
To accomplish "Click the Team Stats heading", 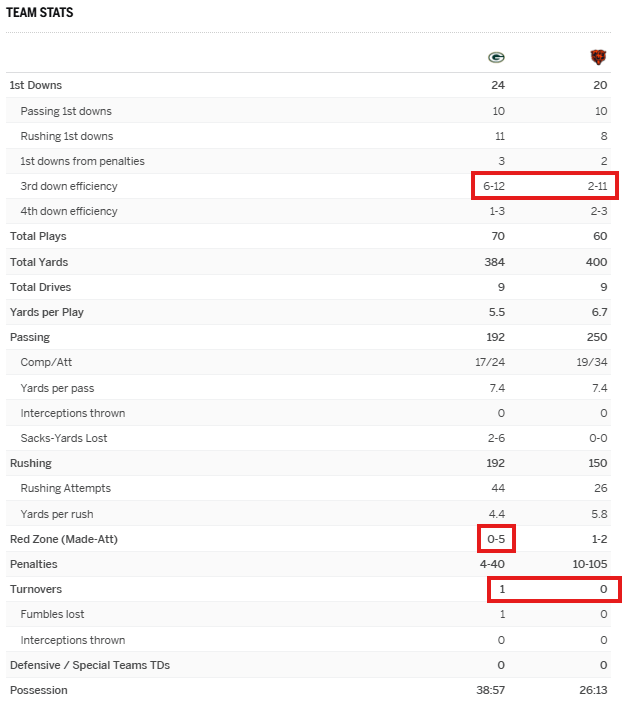I will [x=39, y=13].
